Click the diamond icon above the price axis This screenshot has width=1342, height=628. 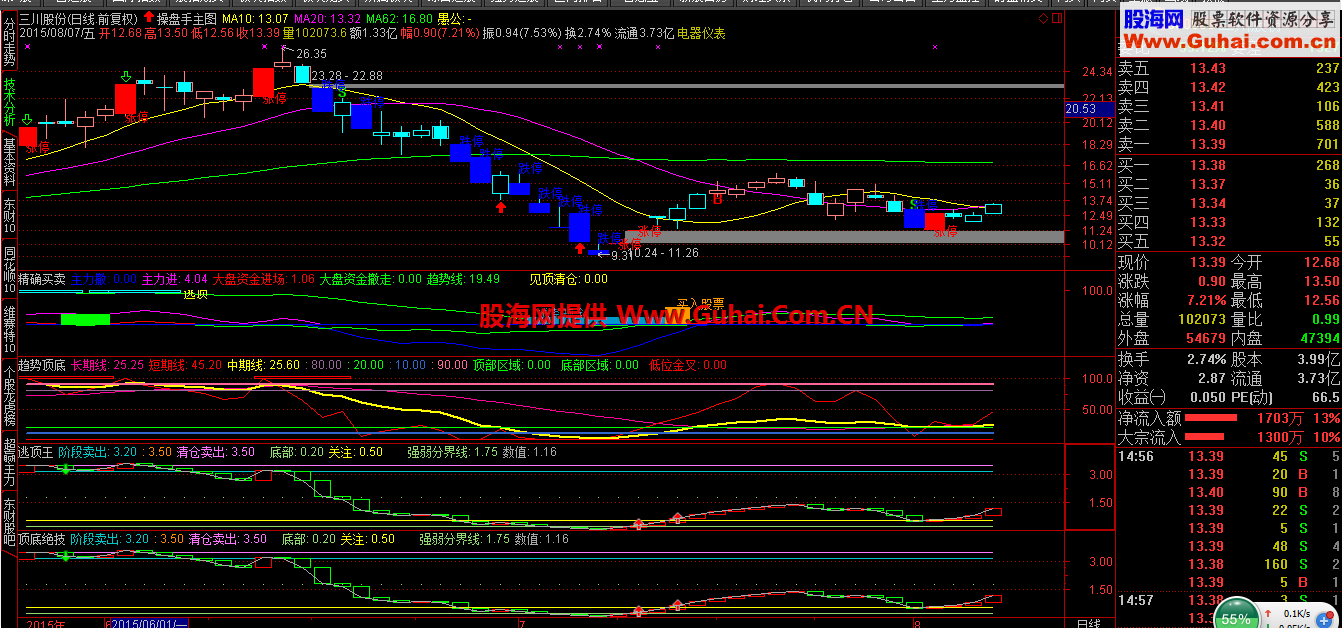click(1045, 19)
